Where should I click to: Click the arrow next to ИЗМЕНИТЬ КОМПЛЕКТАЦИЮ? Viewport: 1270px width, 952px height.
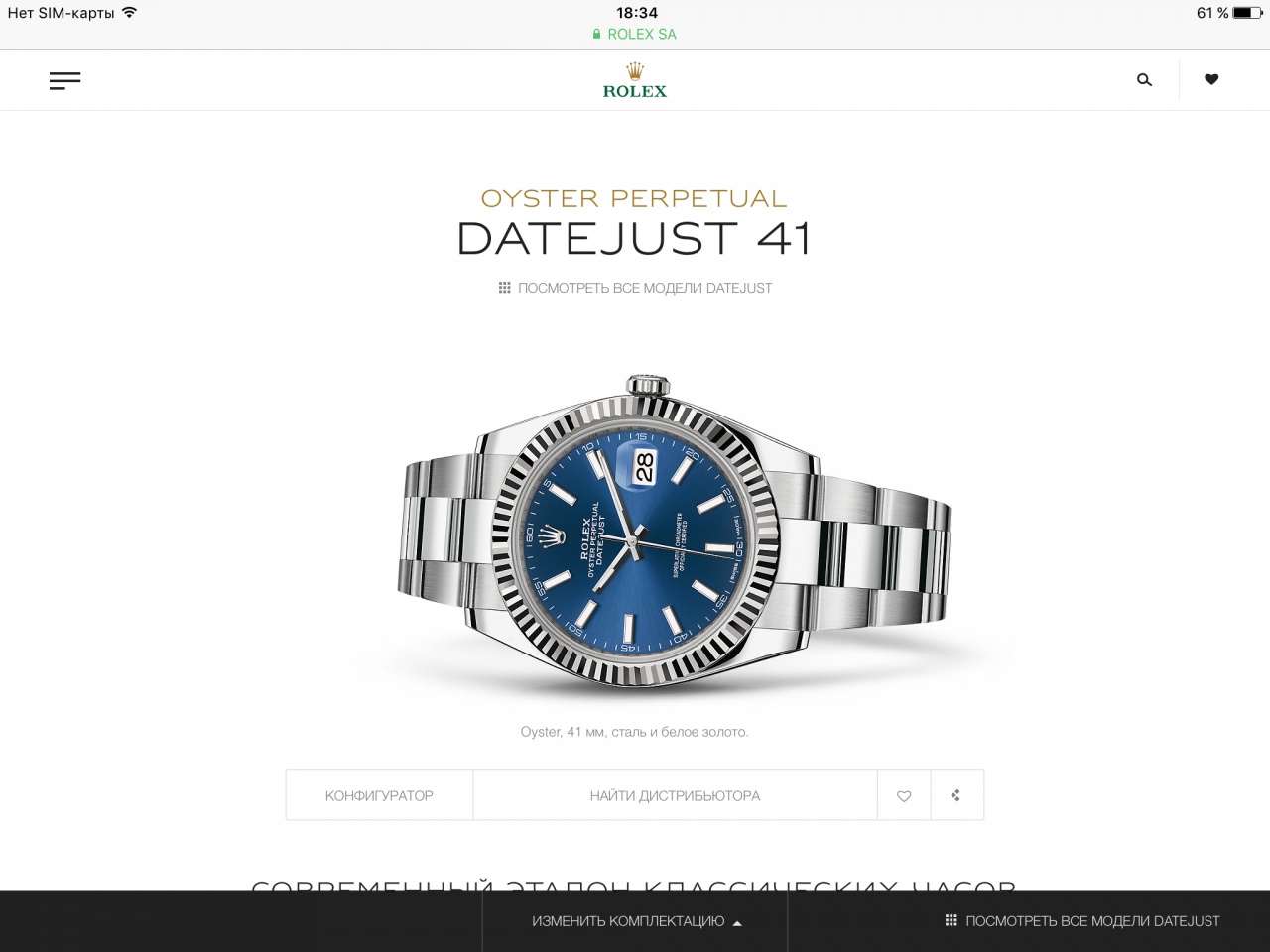click(x=737, y=923)
